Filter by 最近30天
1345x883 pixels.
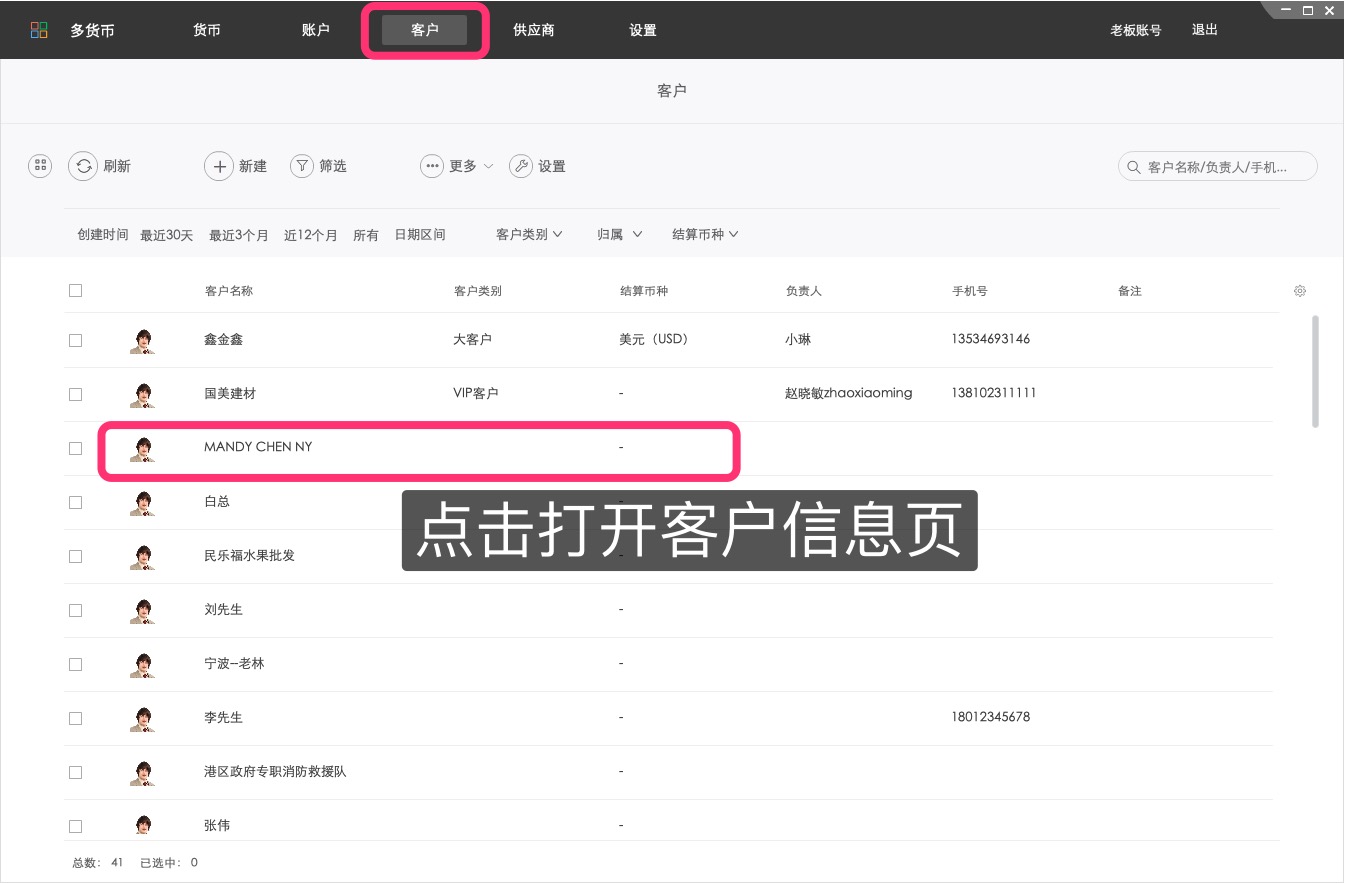pos(166,235)
